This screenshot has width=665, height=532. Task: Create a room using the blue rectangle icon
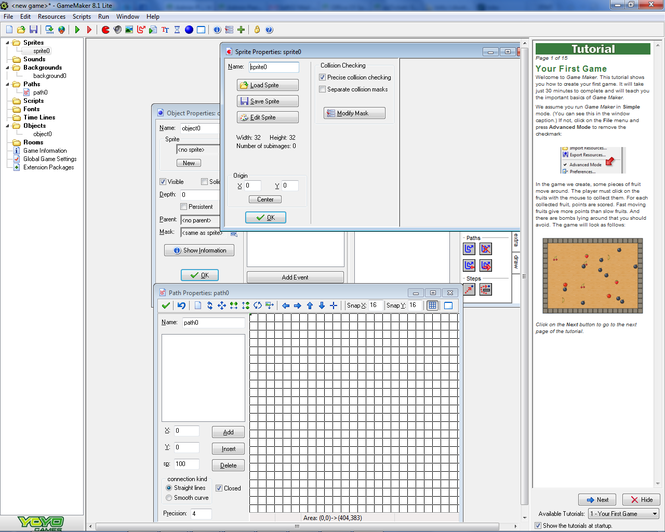pyautogui.click(x=201, y=30)
